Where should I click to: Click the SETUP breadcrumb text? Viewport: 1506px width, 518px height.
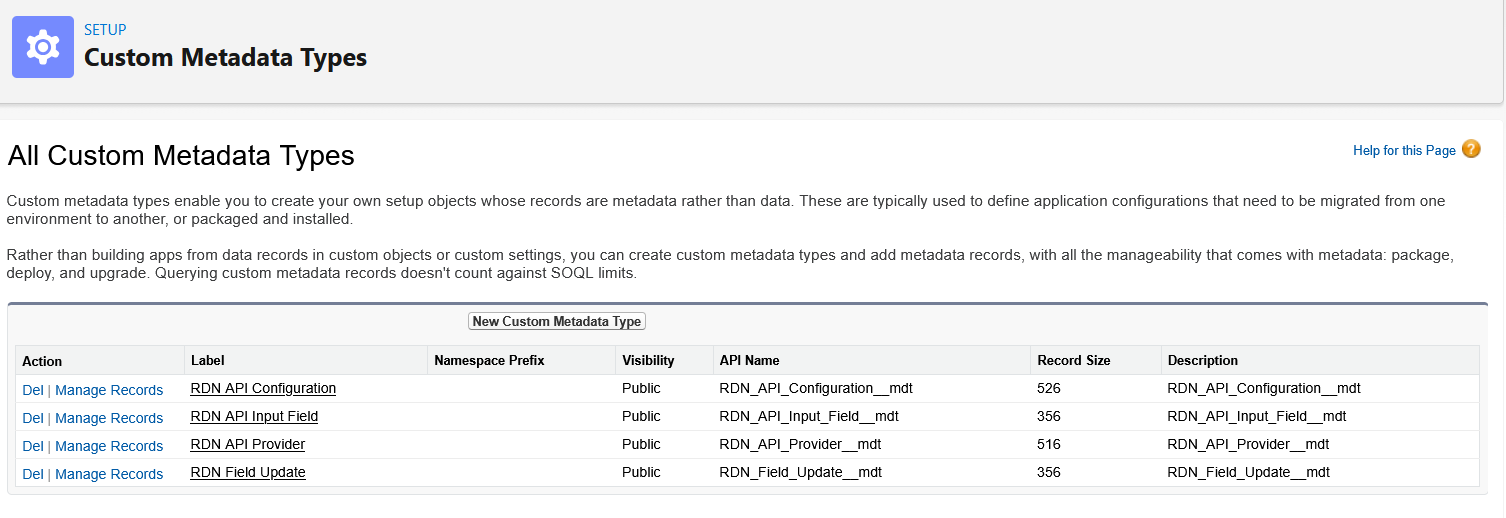(105, 30)
